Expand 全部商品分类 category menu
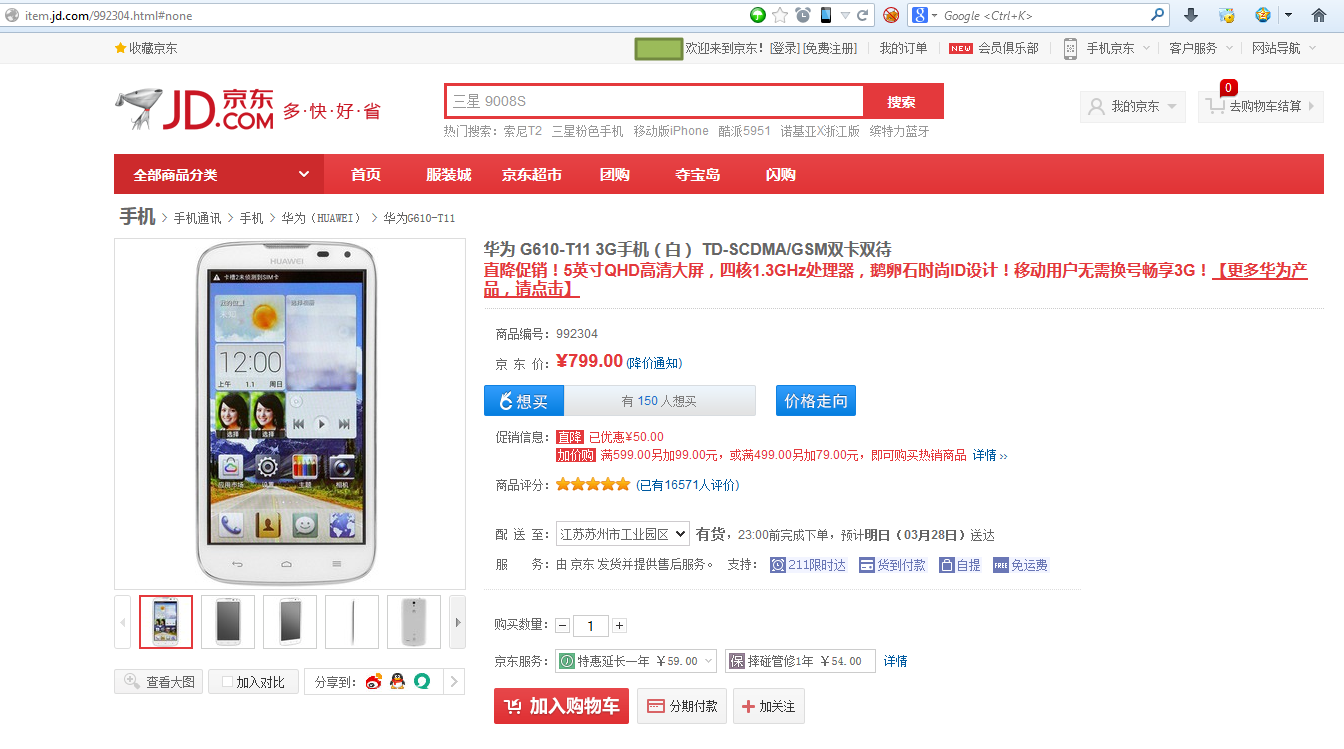 click(219, 174)
